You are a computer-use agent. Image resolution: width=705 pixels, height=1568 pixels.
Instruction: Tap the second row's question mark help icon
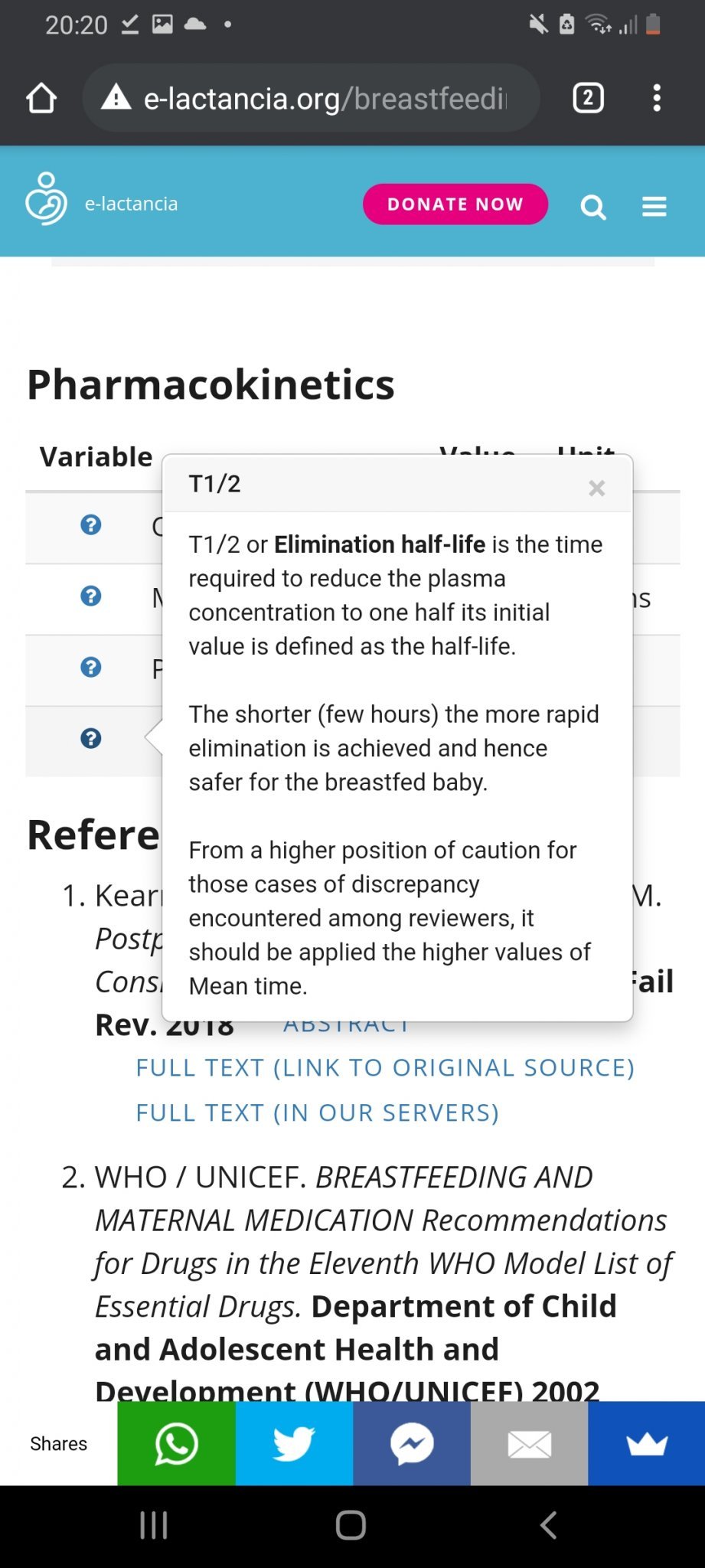[x=91, y=596]
